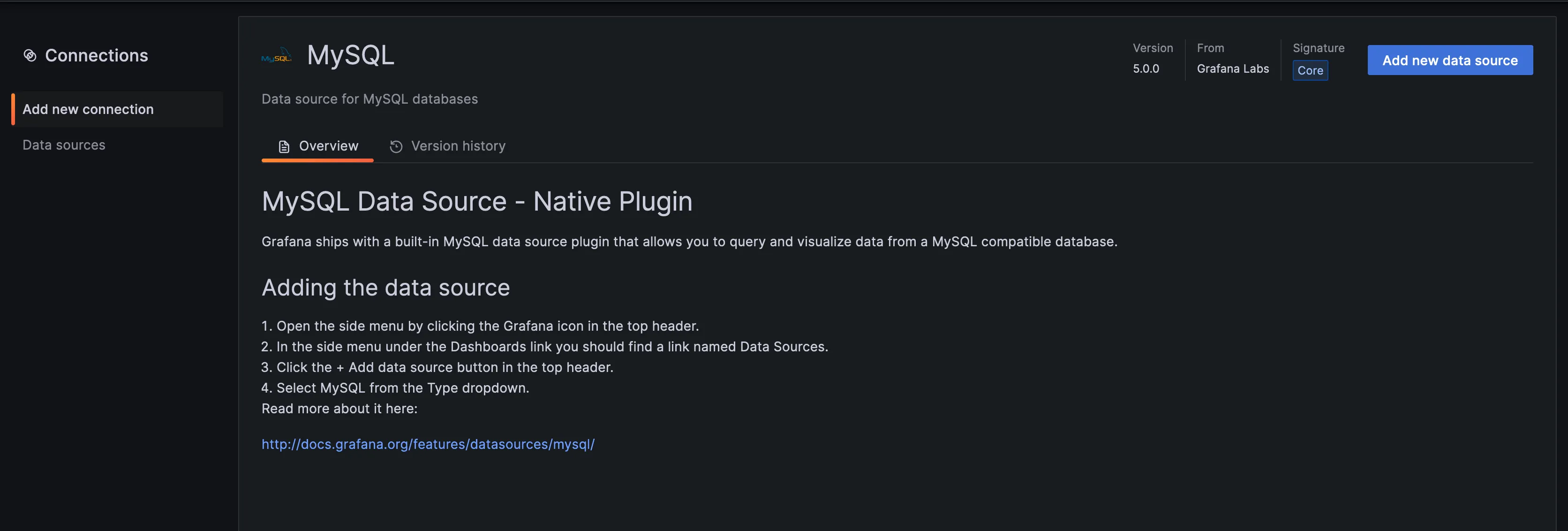This screenshot has height=531, width=1568.
Task: Click the history clock icon next to Version history
Action: 396,147
